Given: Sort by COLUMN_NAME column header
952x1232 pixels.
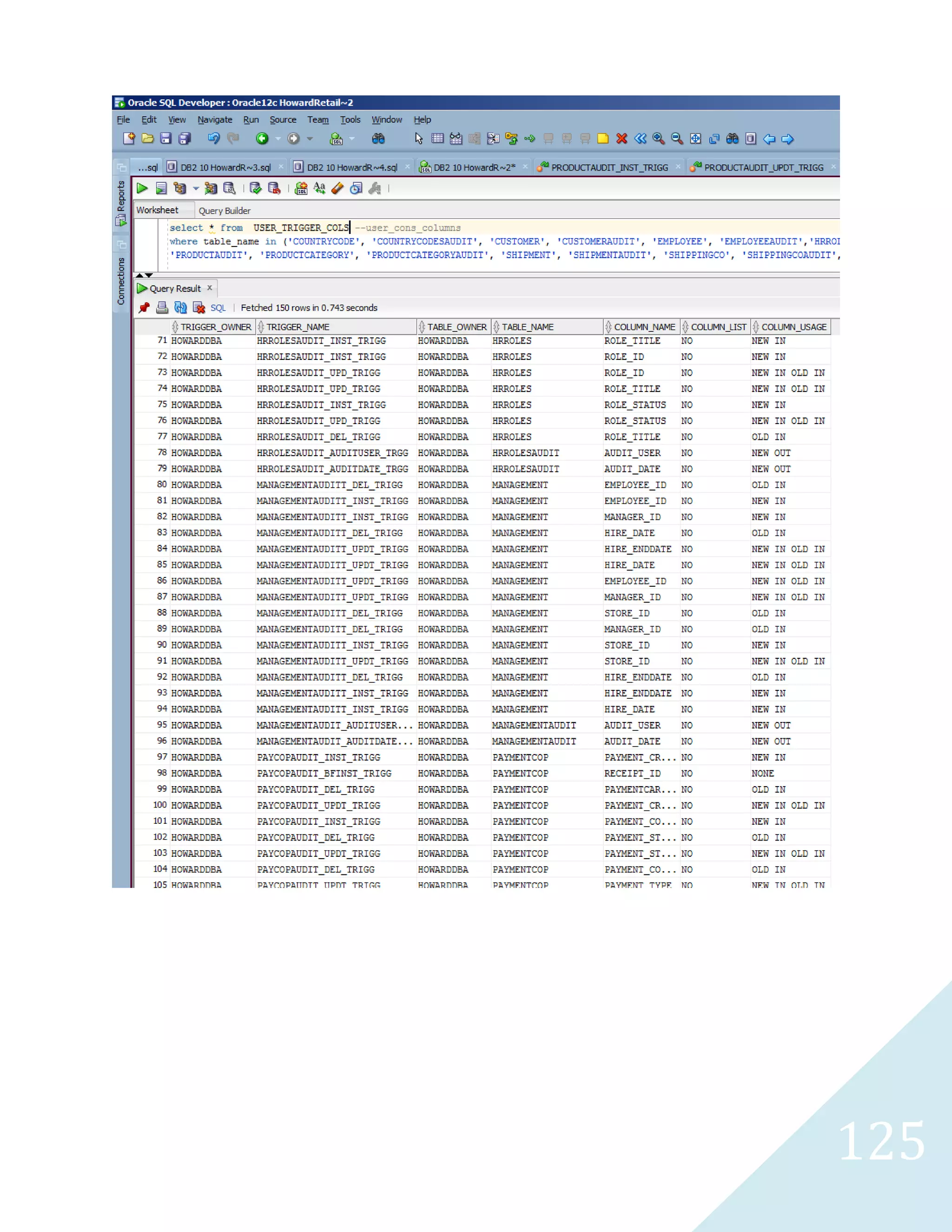Looking at the screenshot, I should coord(642,327).
